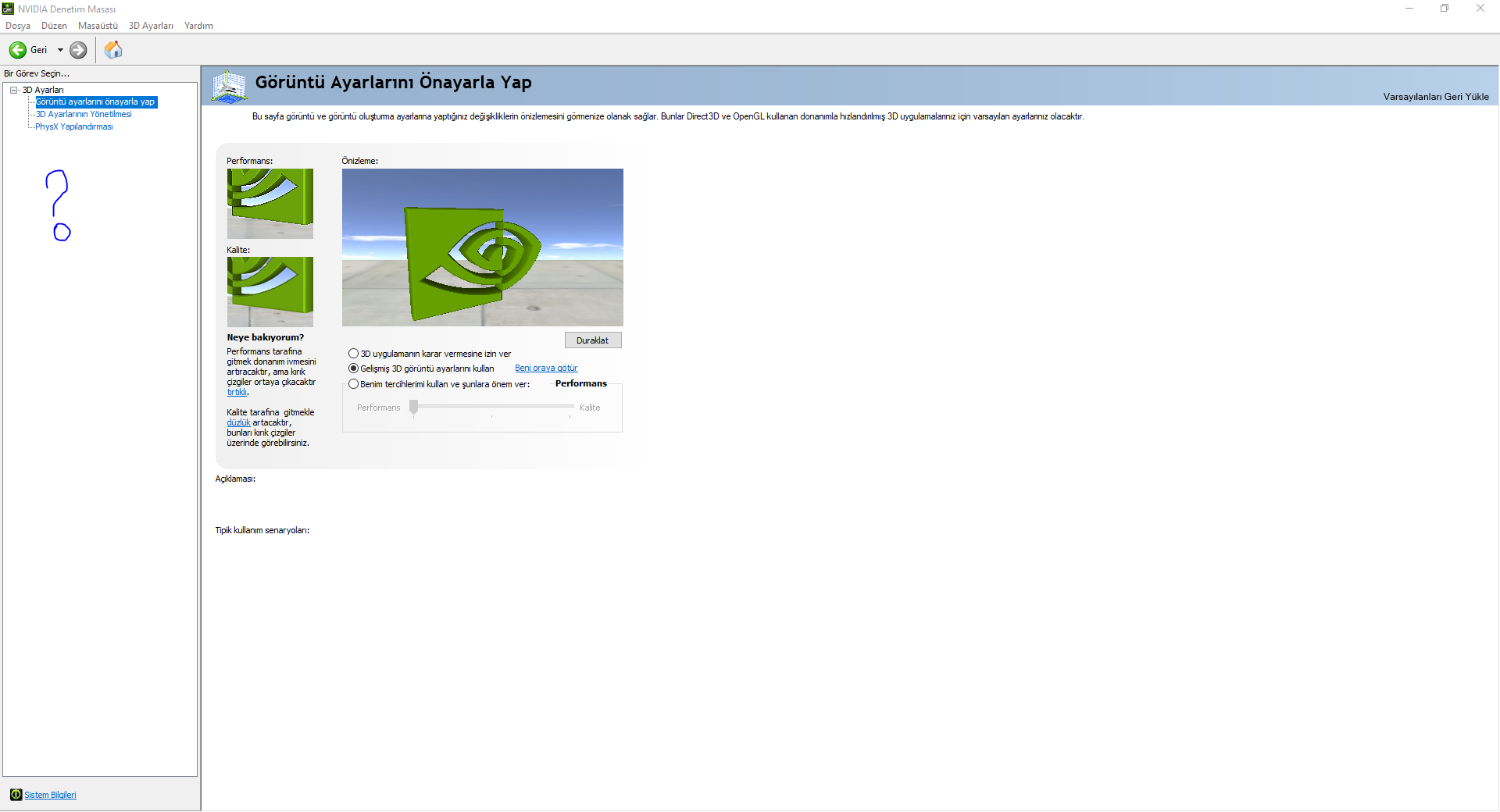Click the 'Tipik kullanım senaryoları:' label
Screen dimensions: 1500x812
pos(262,530)
